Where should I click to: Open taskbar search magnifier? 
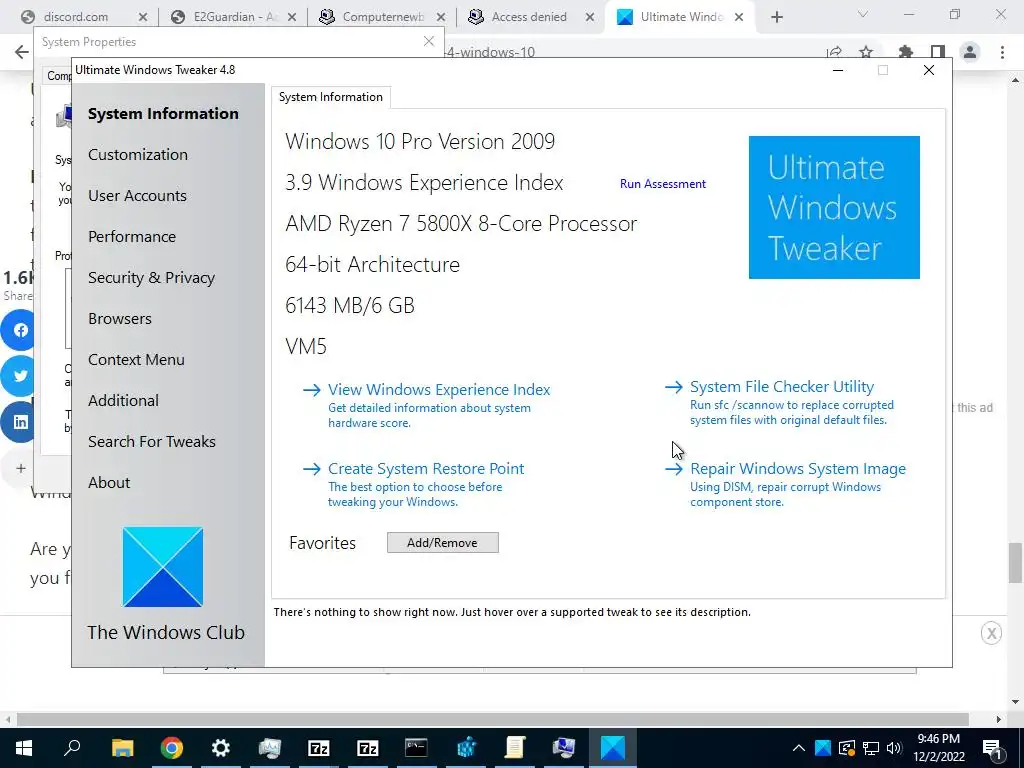72,748
